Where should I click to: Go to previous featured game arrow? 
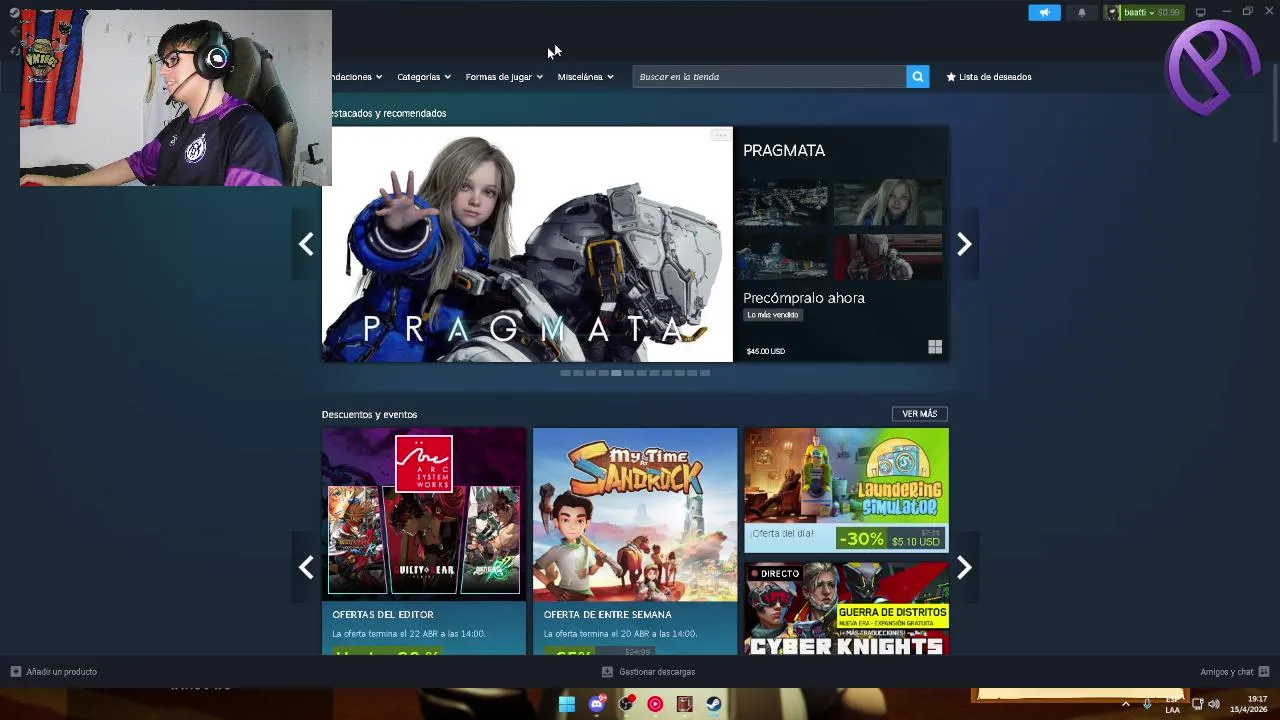pos(306,244)
